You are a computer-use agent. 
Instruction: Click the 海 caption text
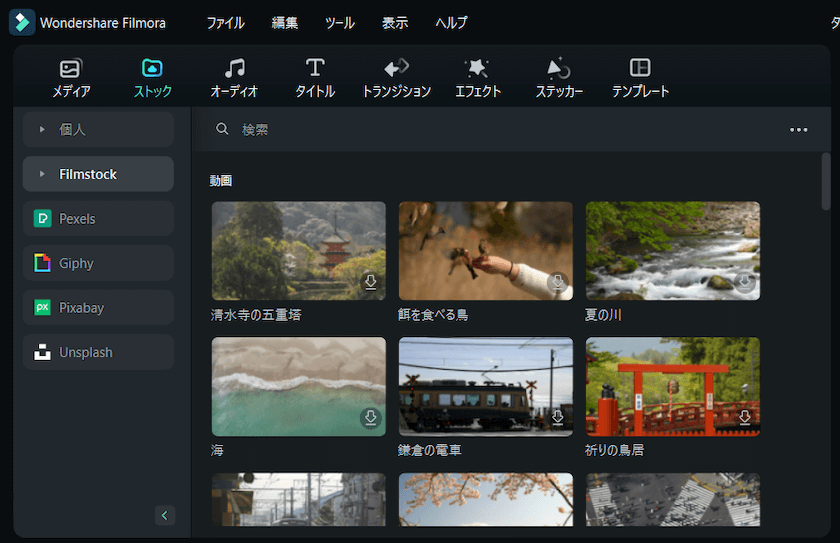coord(217,450)
